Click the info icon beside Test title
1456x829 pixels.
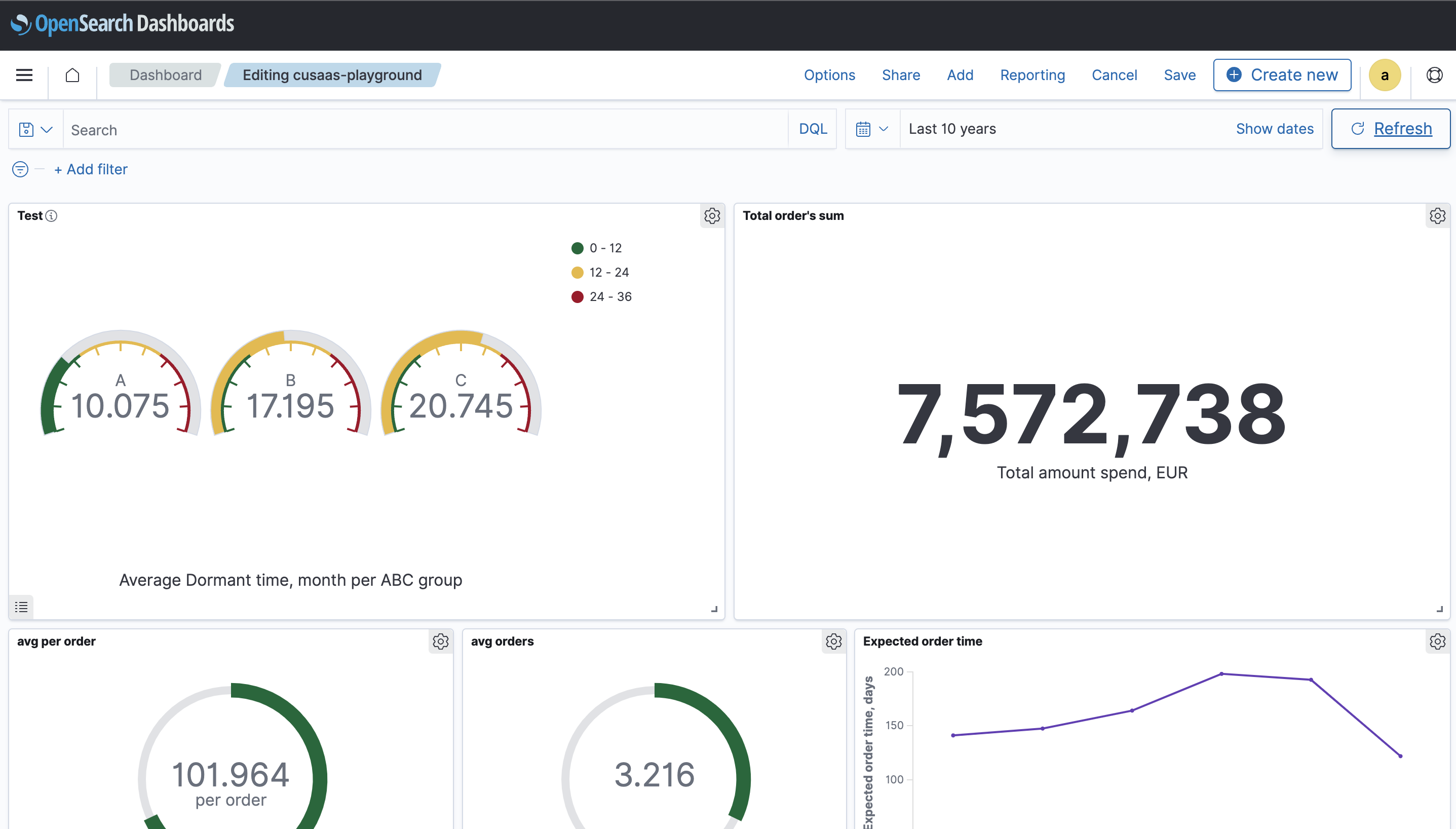(x=51, y=216)
